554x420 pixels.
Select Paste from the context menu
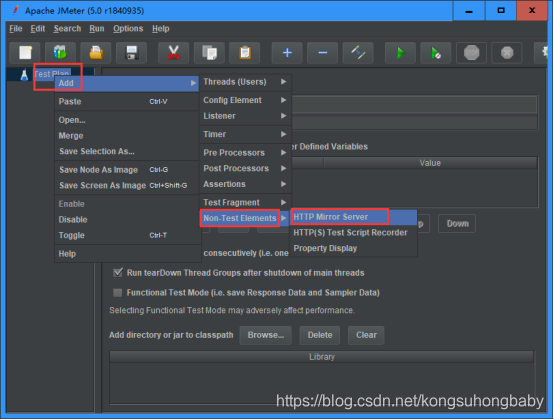pos(127,102)
